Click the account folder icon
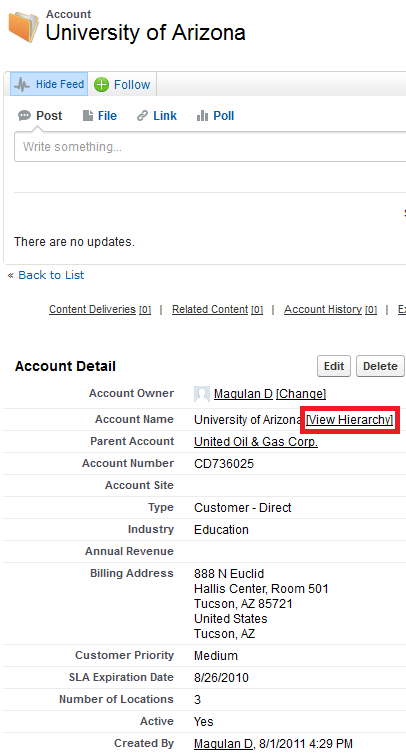Viewport: 406px width, 753px height. [x=23, y=27]
